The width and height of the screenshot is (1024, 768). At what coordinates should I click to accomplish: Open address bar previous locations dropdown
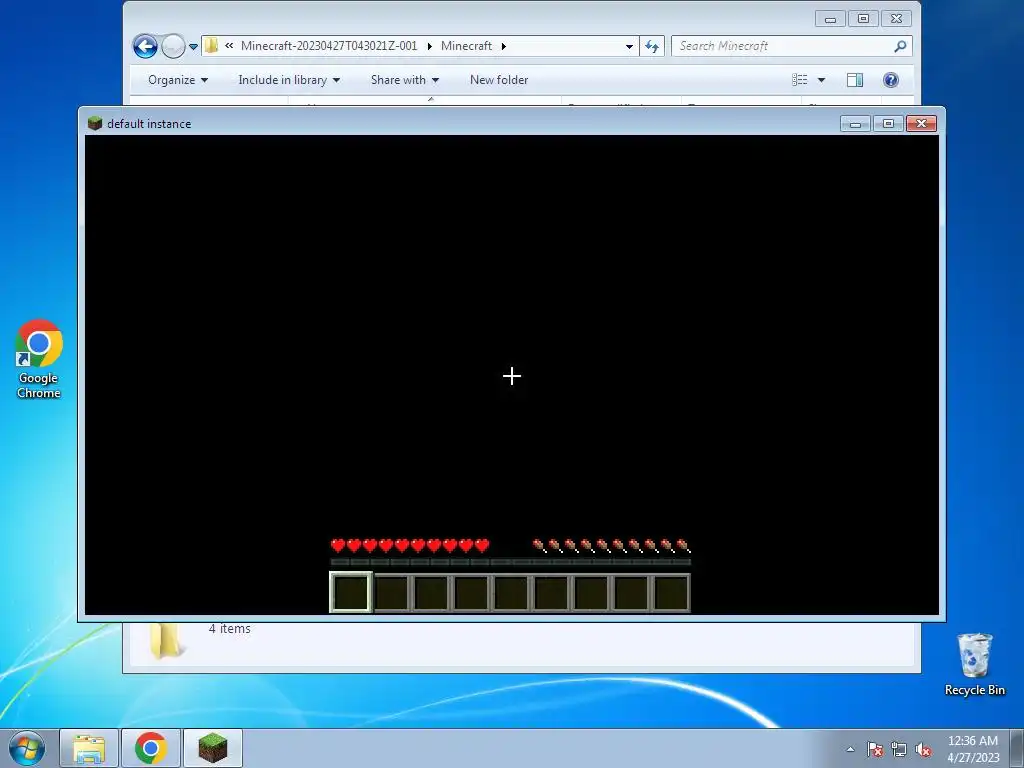(629, 46)
